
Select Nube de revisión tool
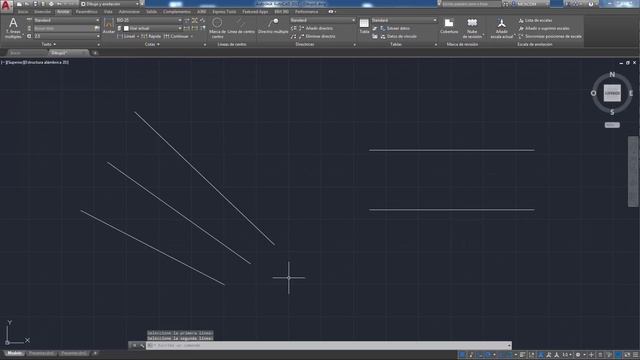(472, 28)
